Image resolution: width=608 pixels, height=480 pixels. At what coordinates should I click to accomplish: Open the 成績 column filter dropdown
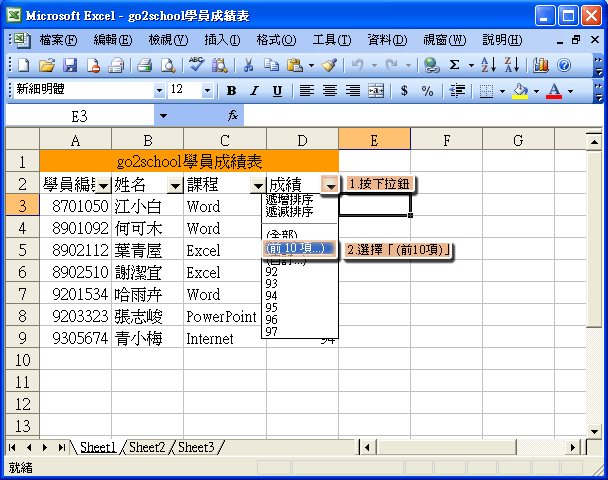[330, 185]
